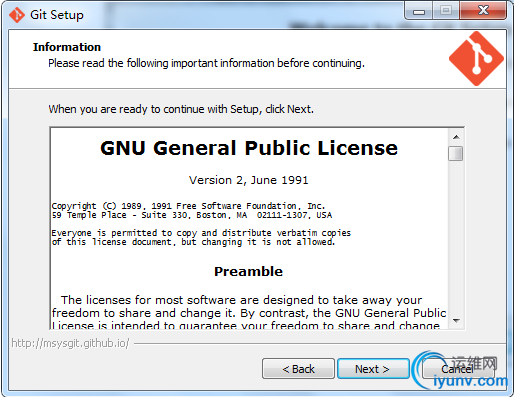Cancel the Git Setup installer
This screenshot has height=397, width=514.
pyautogui.click(x=457, y=369)
